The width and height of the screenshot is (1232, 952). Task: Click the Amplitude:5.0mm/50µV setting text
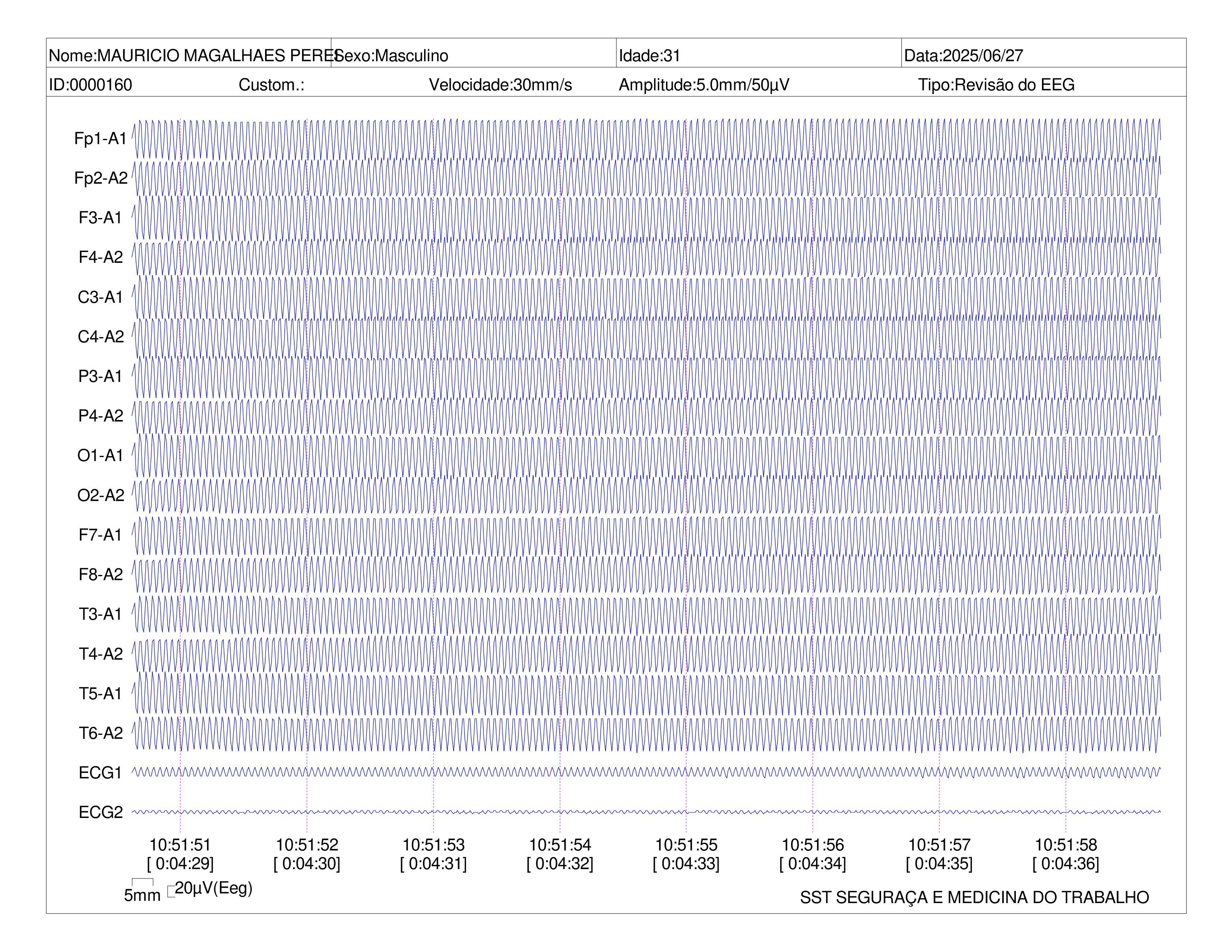[704, 85]
